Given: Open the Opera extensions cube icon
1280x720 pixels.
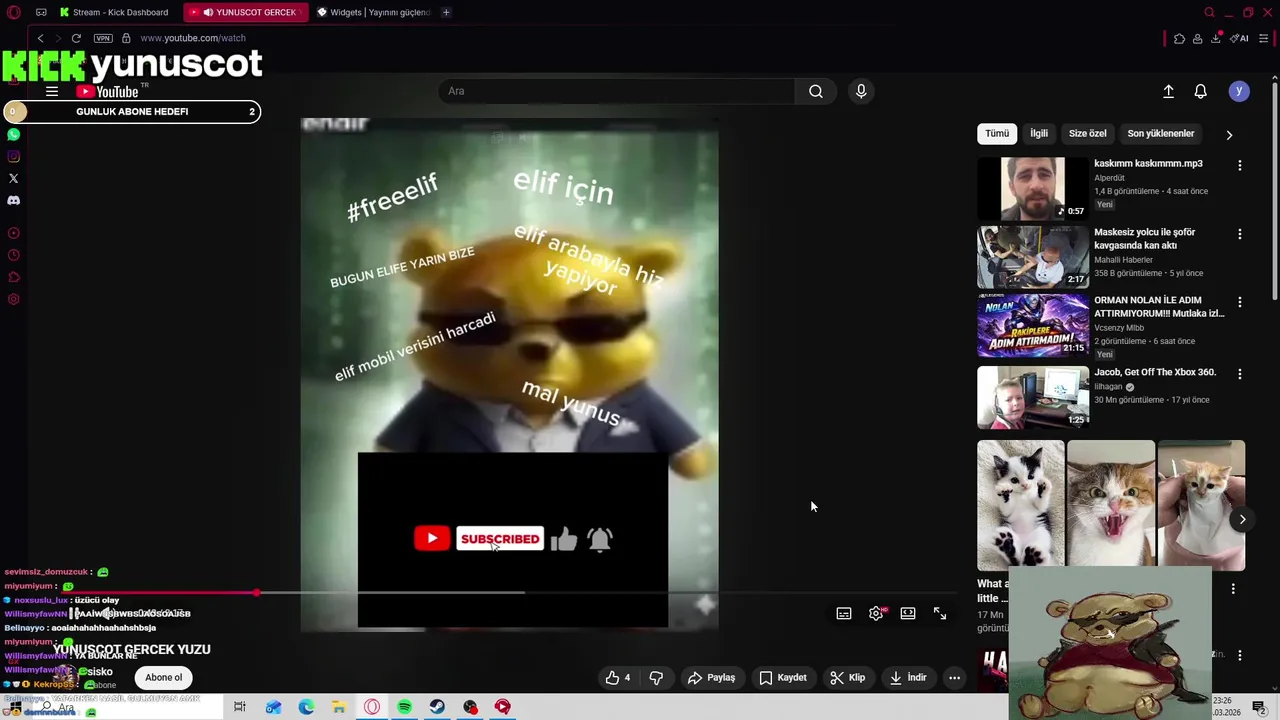Looking at the screenshot, I should click(x=1180, y=38).
